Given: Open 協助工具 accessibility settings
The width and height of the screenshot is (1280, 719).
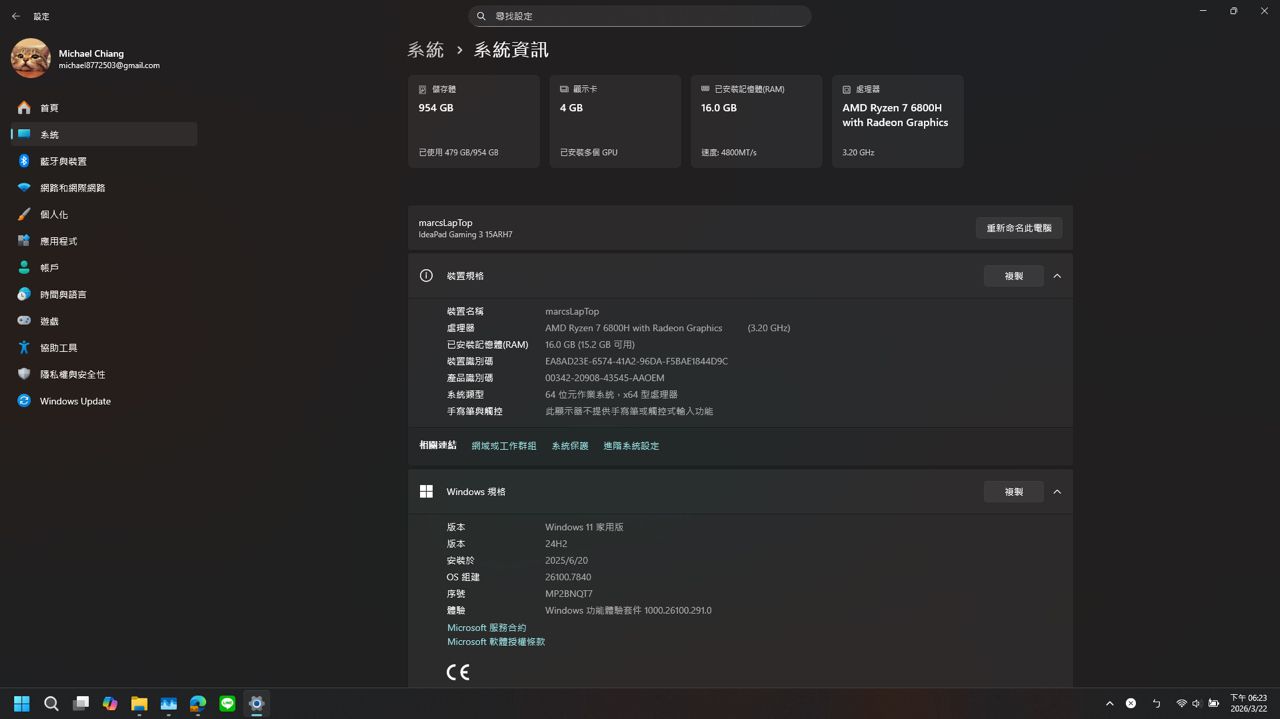Looking at the screenshot, I should point(58,348).
